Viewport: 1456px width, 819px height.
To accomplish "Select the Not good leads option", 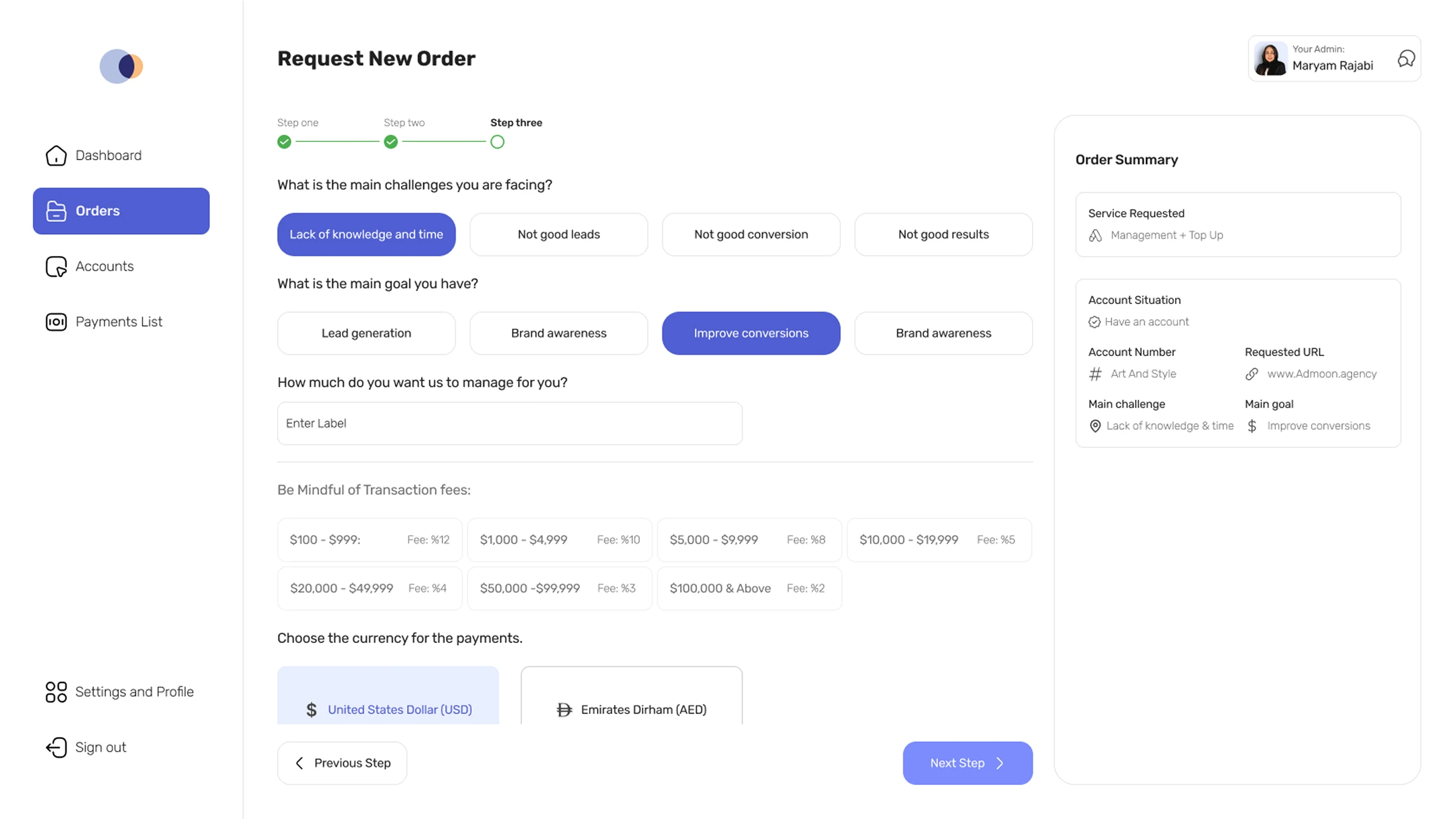I will [559, 234].
